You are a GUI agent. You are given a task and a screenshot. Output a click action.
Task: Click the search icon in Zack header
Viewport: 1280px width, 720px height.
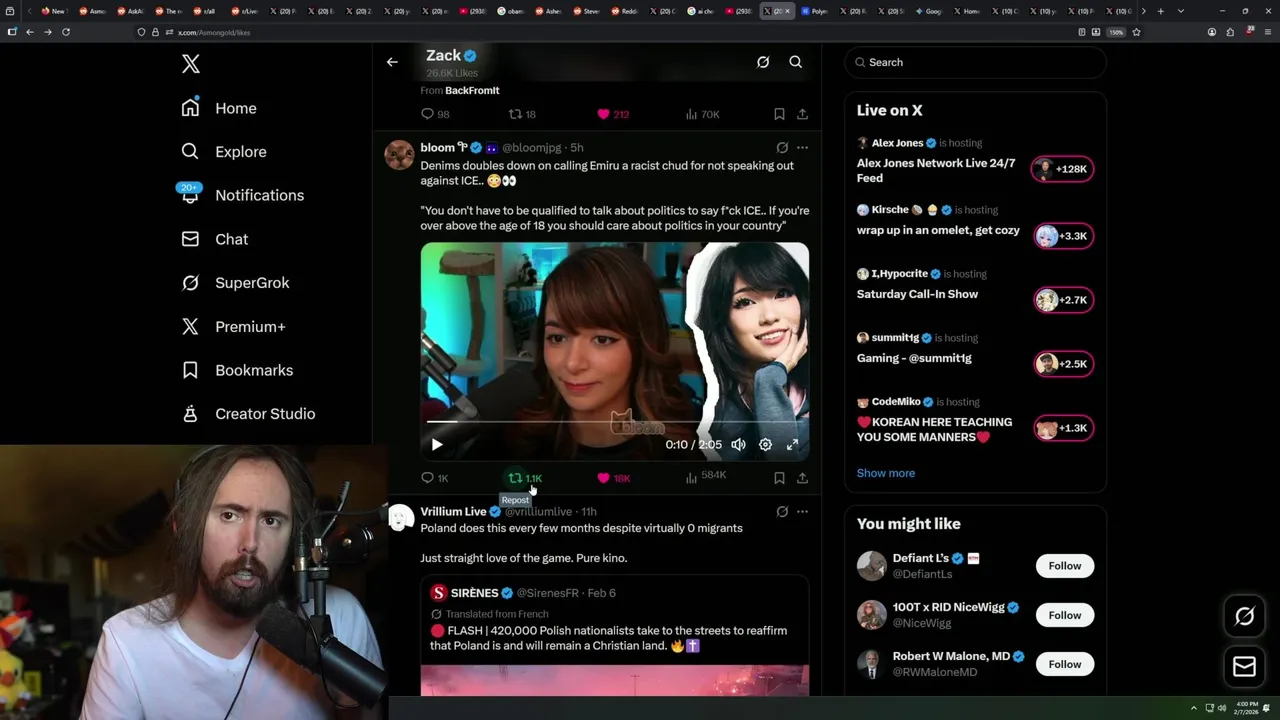coord(796,62)
